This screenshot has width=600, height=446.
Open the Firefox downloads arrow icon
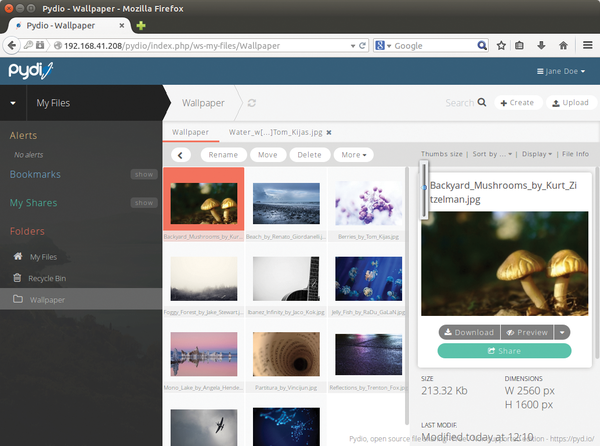point(541,46)
